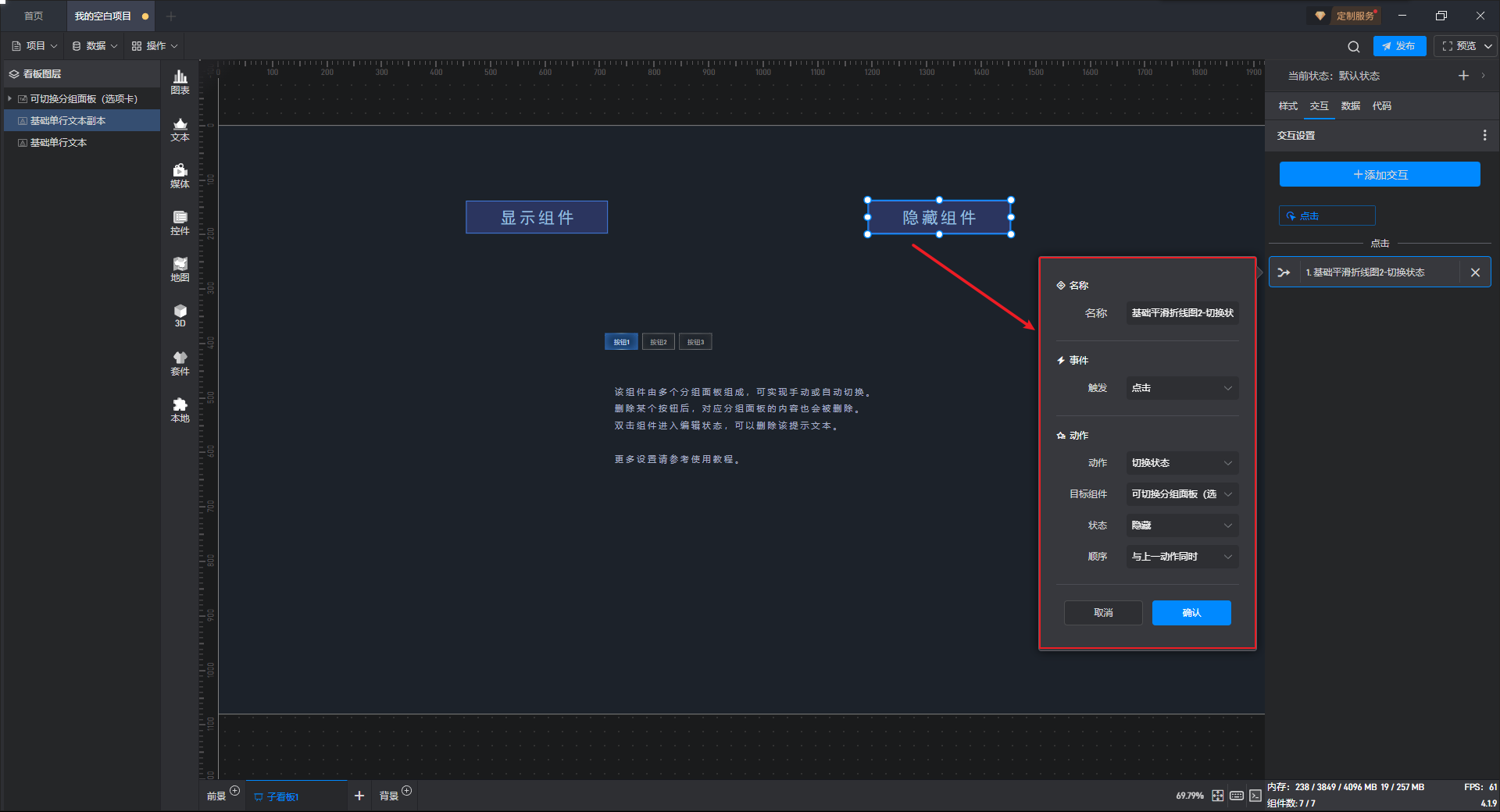Click the 名称 input field in dialog
Image resolution: width=1500 pixels, height=812 pixels.
(1181, 313)
